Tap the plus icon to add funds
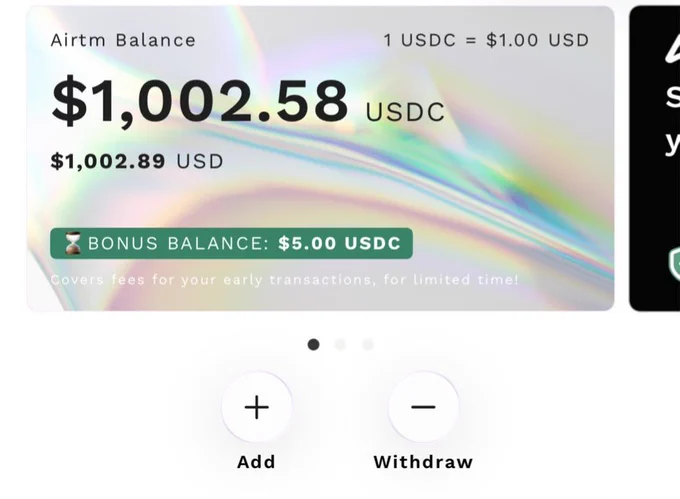The width and height of the screenshot is (680, 499). pos(257,407)
